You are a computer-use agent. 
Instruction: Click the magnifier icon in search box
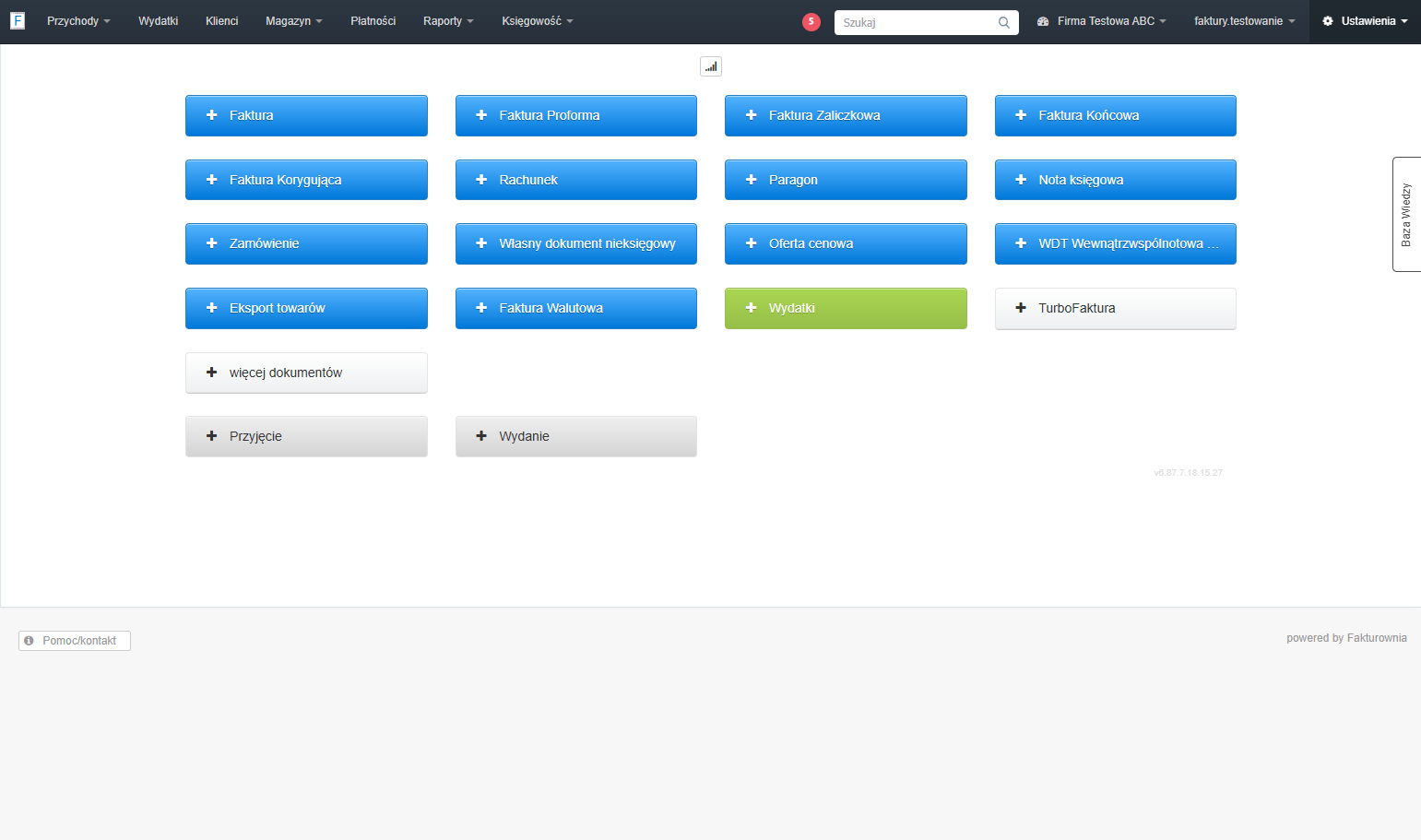[1004, 22]
